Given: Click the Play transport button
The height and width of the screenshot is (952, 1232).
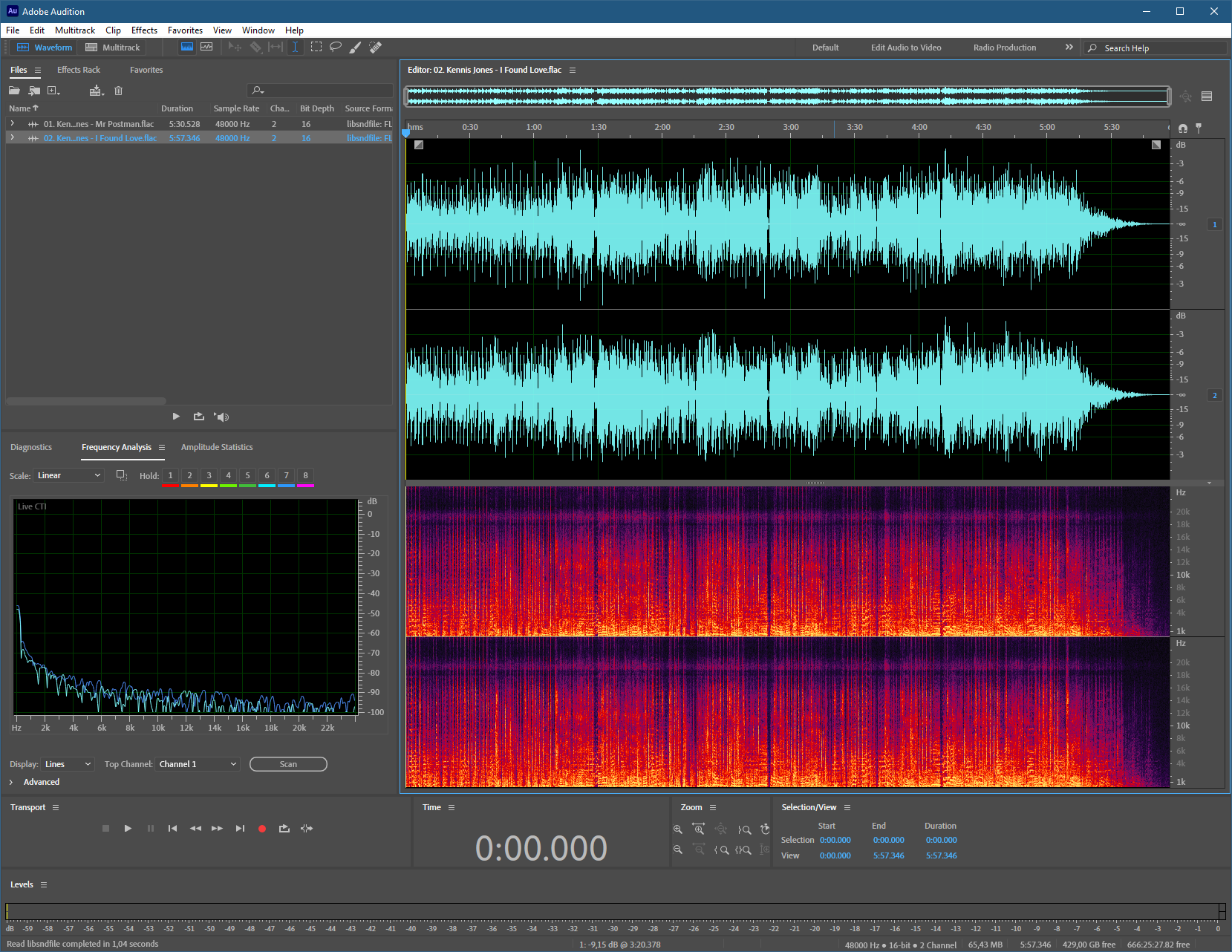Looking at the screenshot, I should coord(128,828).
